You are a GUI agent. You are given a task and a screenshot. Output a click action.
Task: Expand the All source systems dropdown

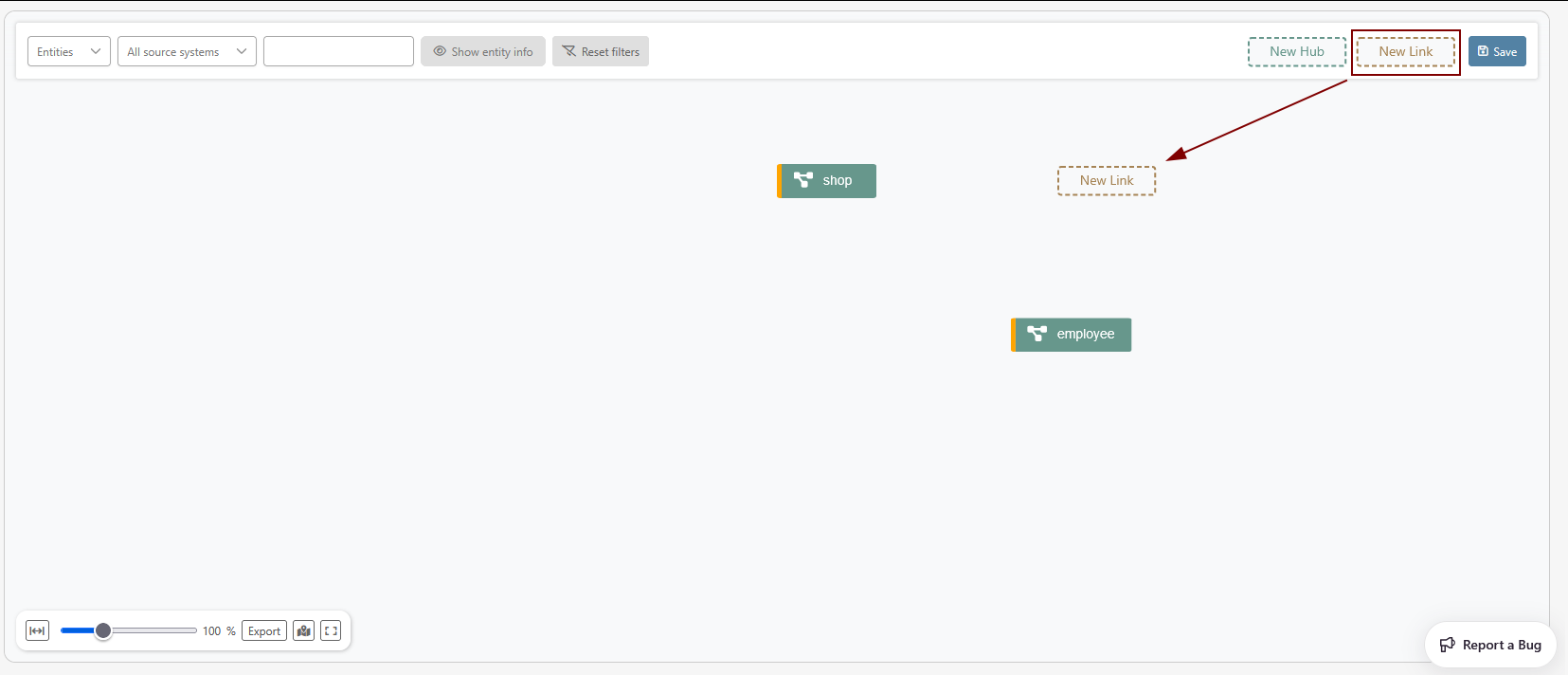[187, 51]
